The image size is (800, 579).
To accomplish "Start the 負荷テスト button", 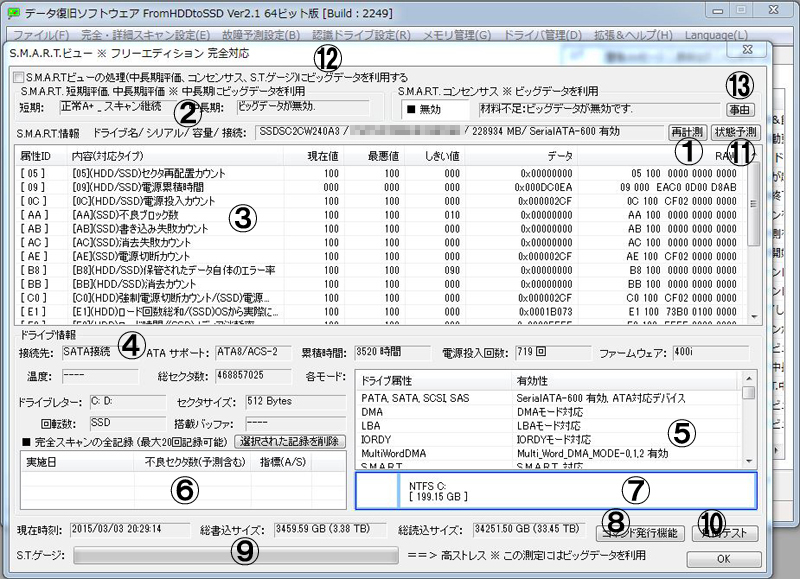I will 725,533.
